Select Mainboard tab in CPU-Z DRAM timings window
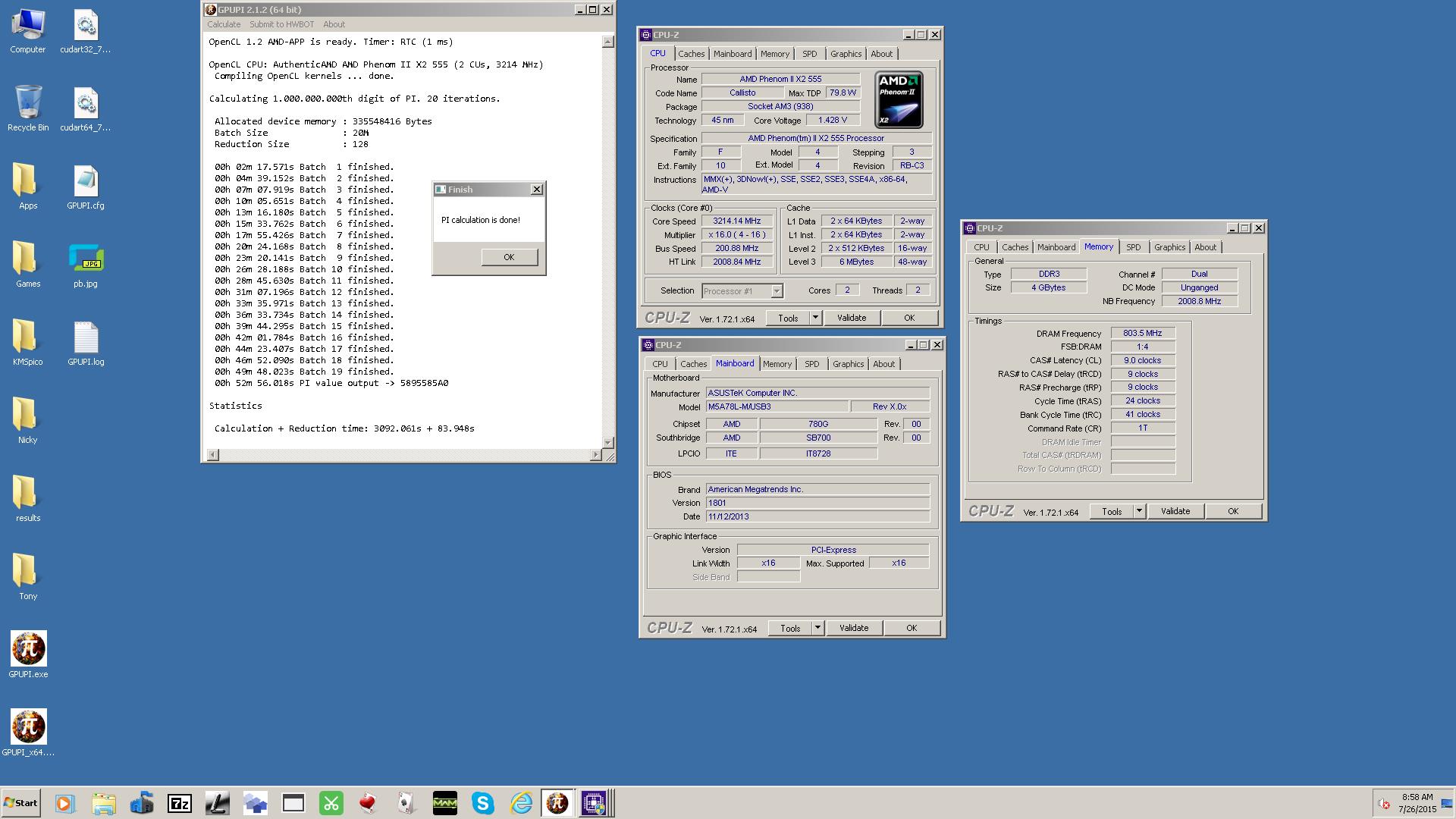The width and height of the screenshot is (1456, 819). coord(1056,247)
